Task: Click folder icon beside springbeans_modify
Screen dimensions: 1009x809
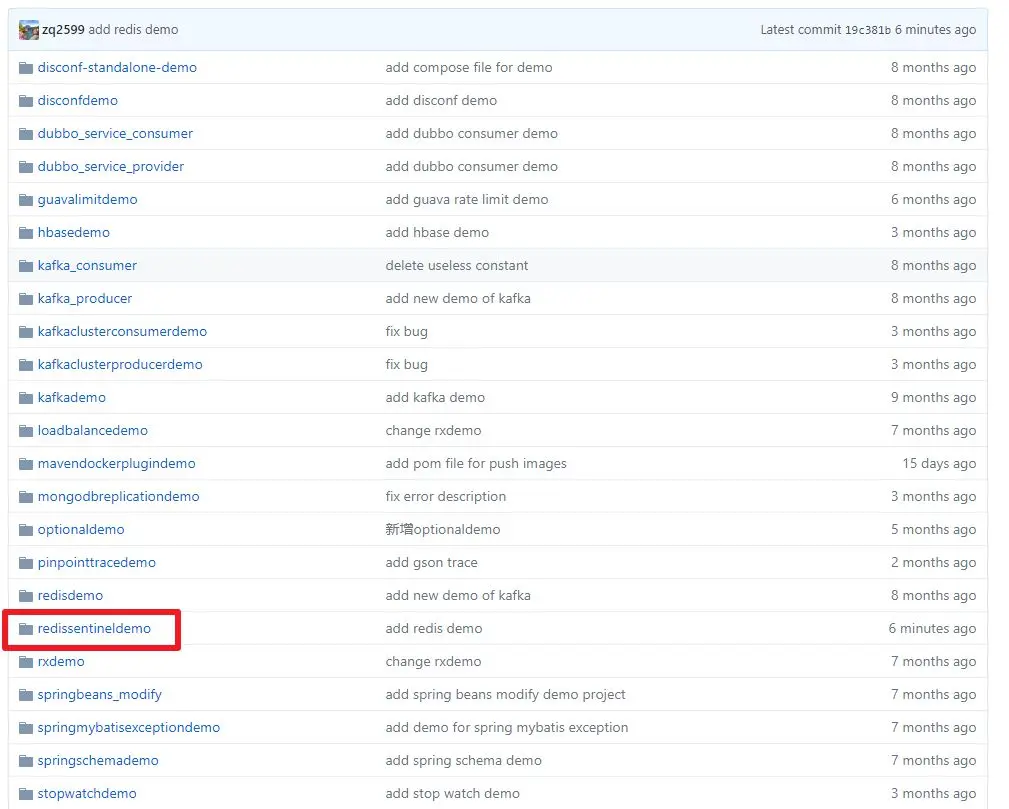Action: [x=26, y=694]
